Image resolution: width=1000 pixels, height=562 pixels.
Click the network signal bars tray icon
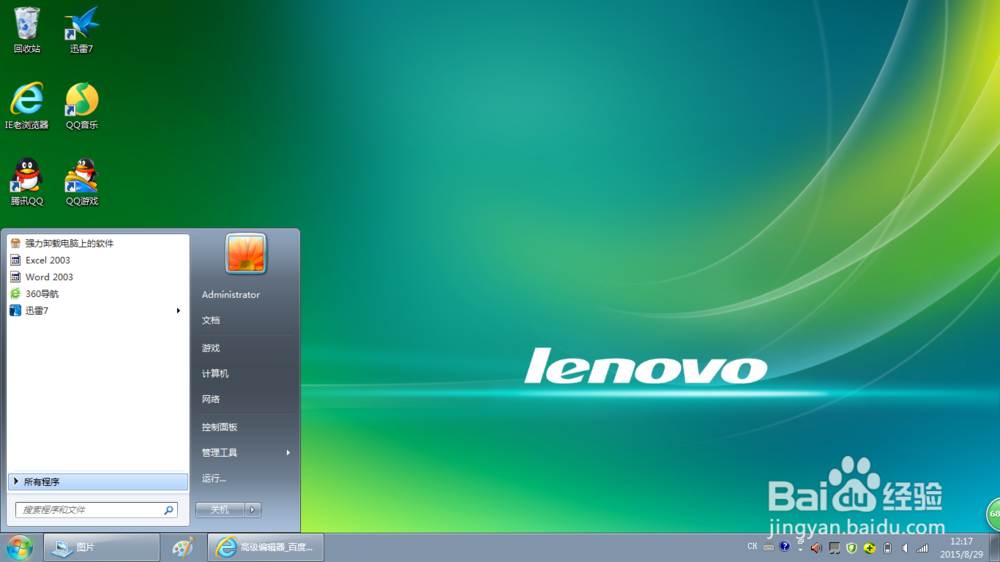point(922,548)
